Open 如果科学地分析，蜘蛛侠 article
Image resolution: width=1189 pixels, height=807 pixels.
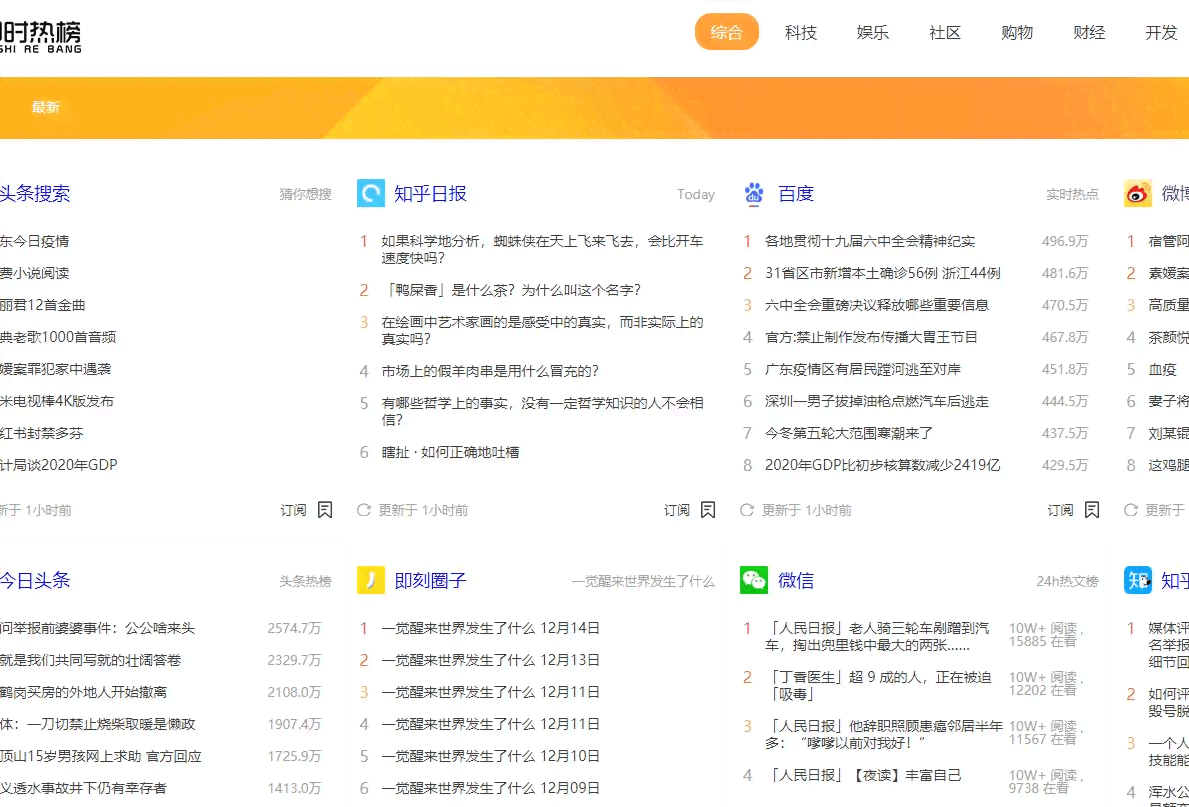point(542,249)
